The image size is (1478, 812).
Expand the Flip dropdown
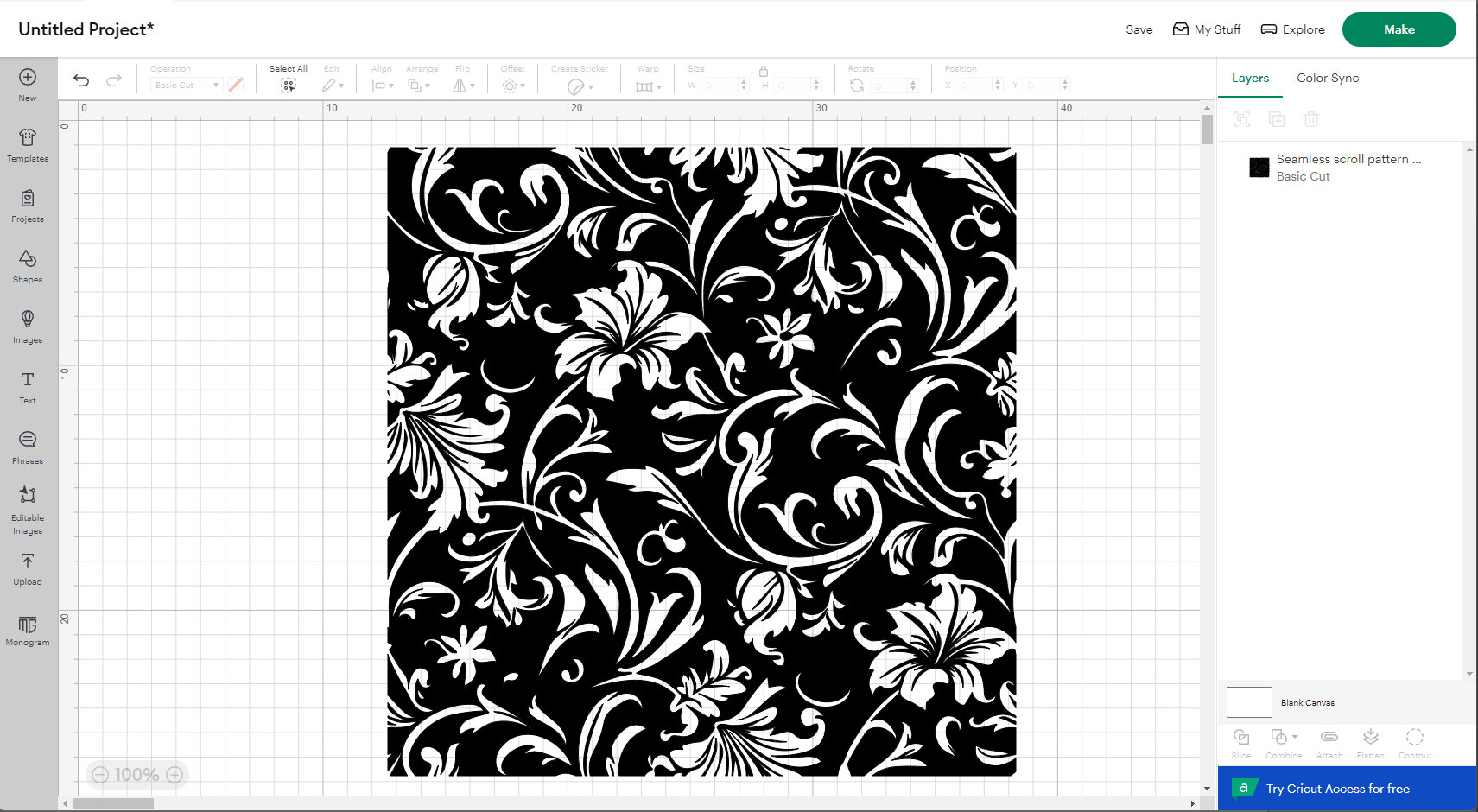[x=471, y=85]
